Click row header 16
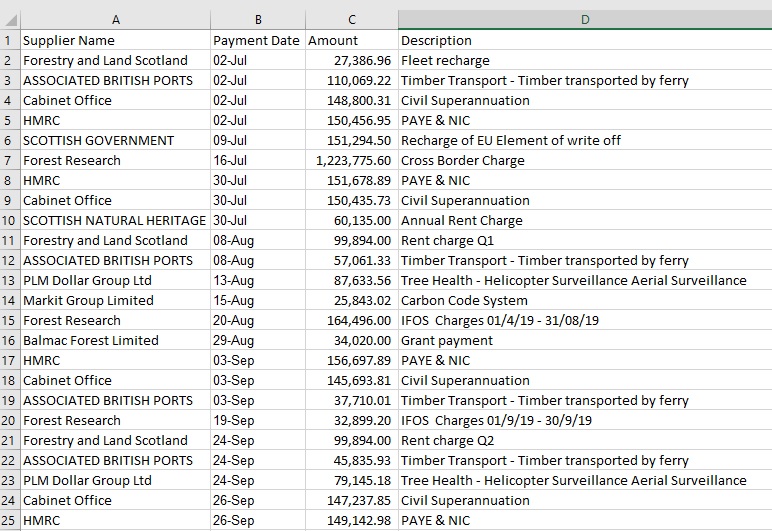Viewport: 772px width, 531px height. click(9, 340)
